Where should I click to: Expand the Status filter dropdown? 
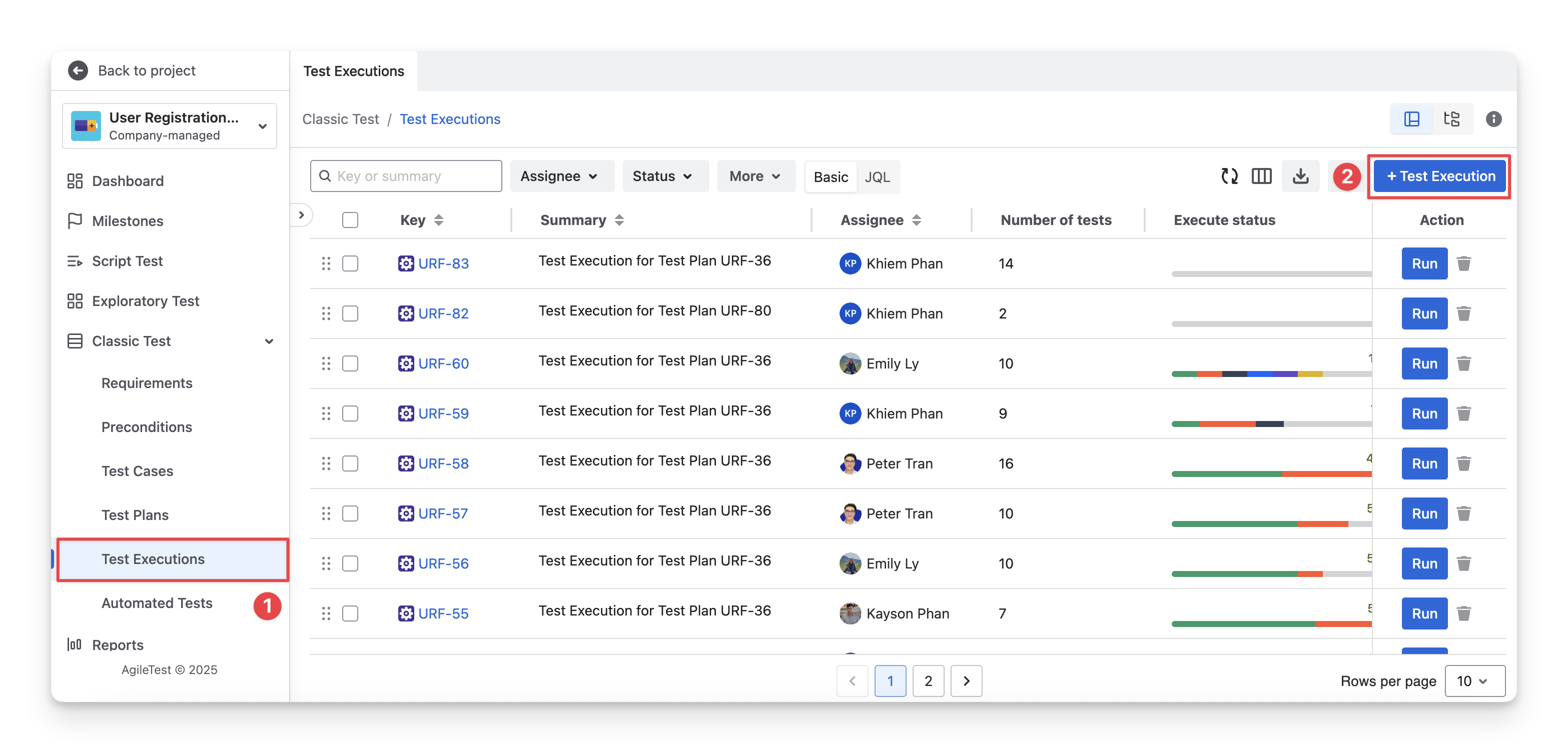[662, 176]
